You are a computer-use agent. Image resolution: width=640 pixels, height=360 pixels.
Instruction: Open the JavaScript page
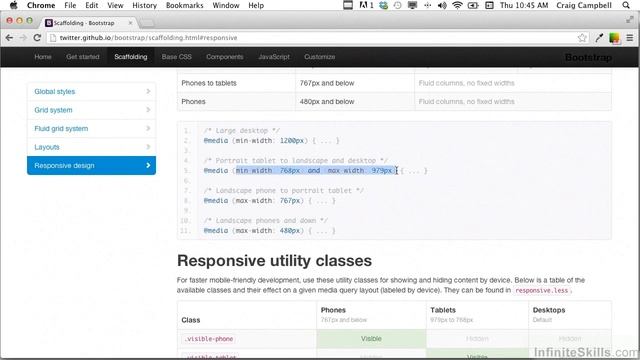tap(274, 57)
